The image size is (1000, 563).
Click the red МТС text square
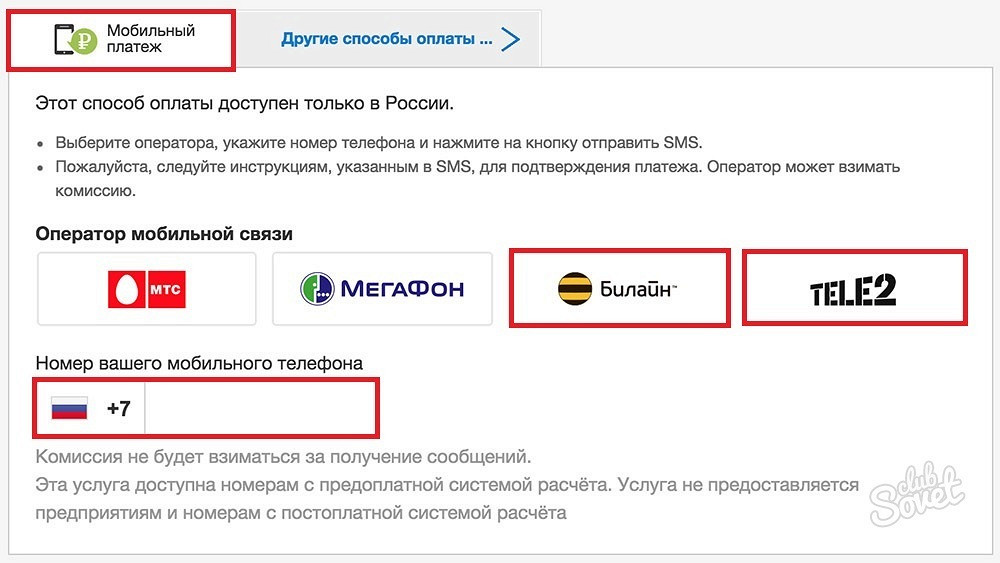166,289
